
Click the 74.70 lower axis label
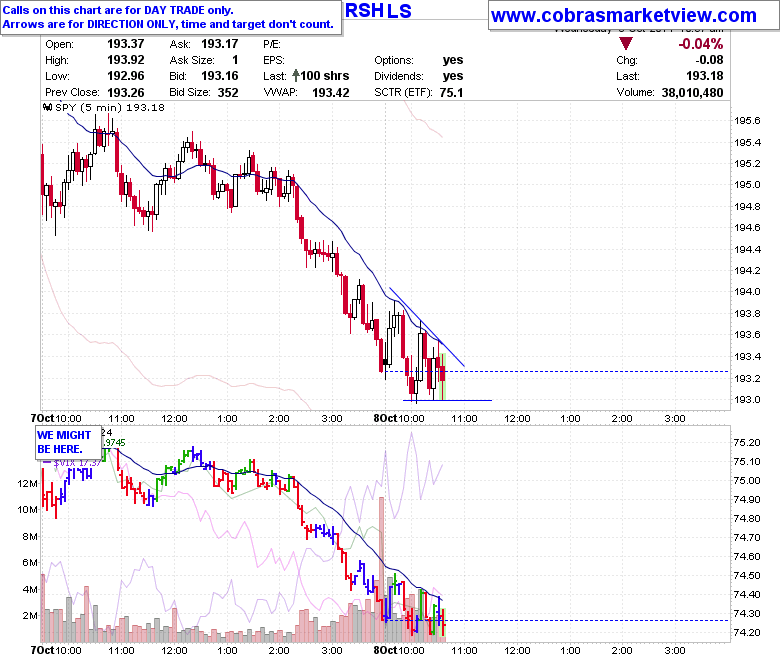(747, 538)
